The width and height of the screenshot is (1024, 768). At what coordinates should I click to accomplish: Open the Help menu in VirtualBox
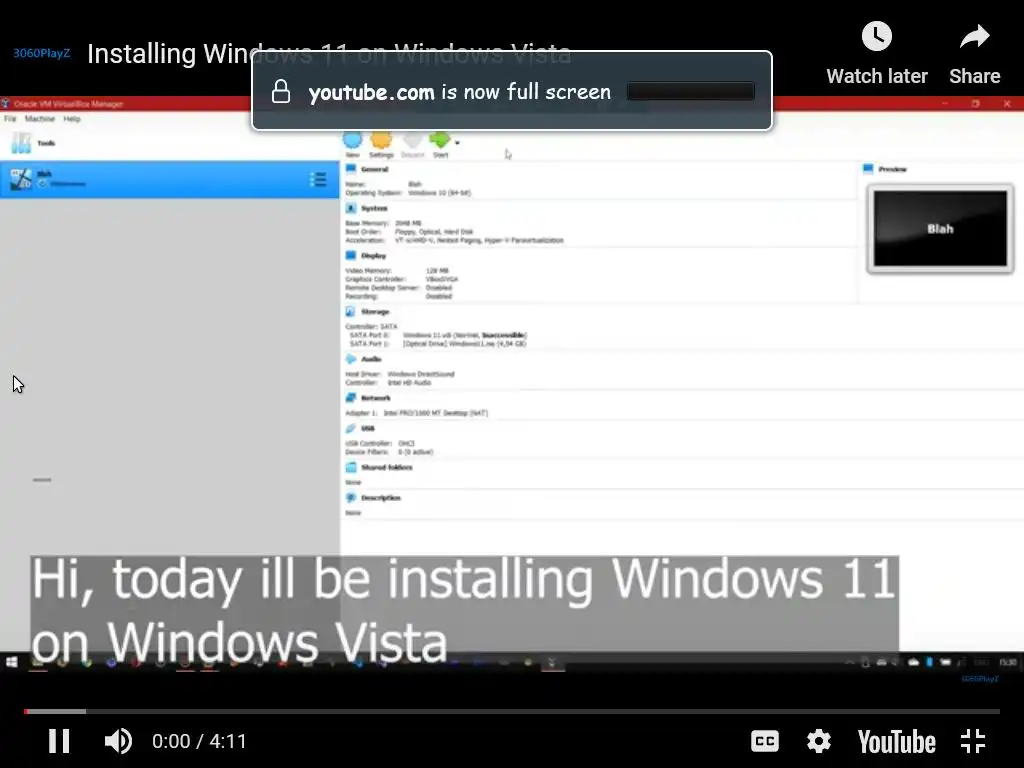pyautogui.click(x=72, y=119)
